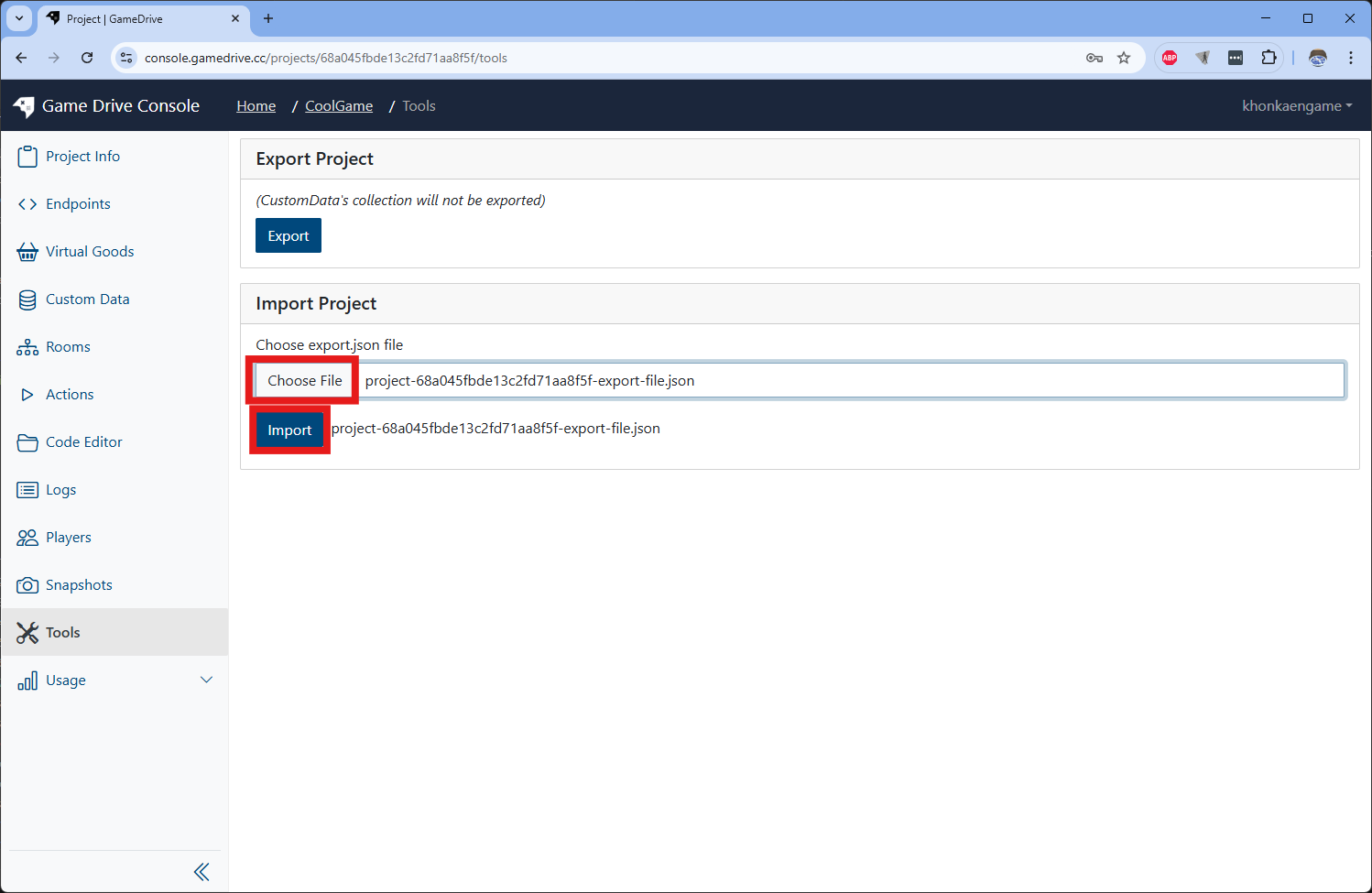Navigate to Home in the breadcrumb
Image resolution: width=1372 pixels, height=893 pixels.
(256, 105)
